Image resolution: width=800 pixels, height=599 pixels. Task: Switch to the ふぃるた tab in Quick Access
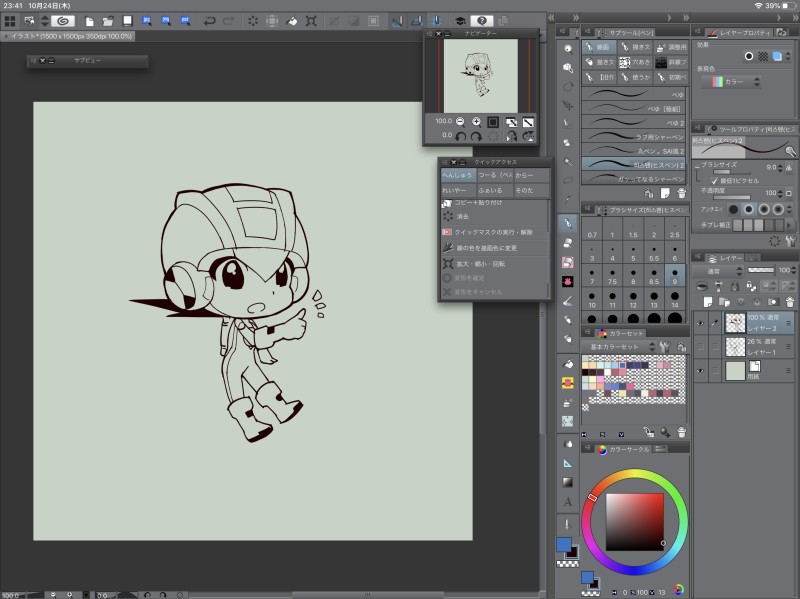(x=492, y=189)
